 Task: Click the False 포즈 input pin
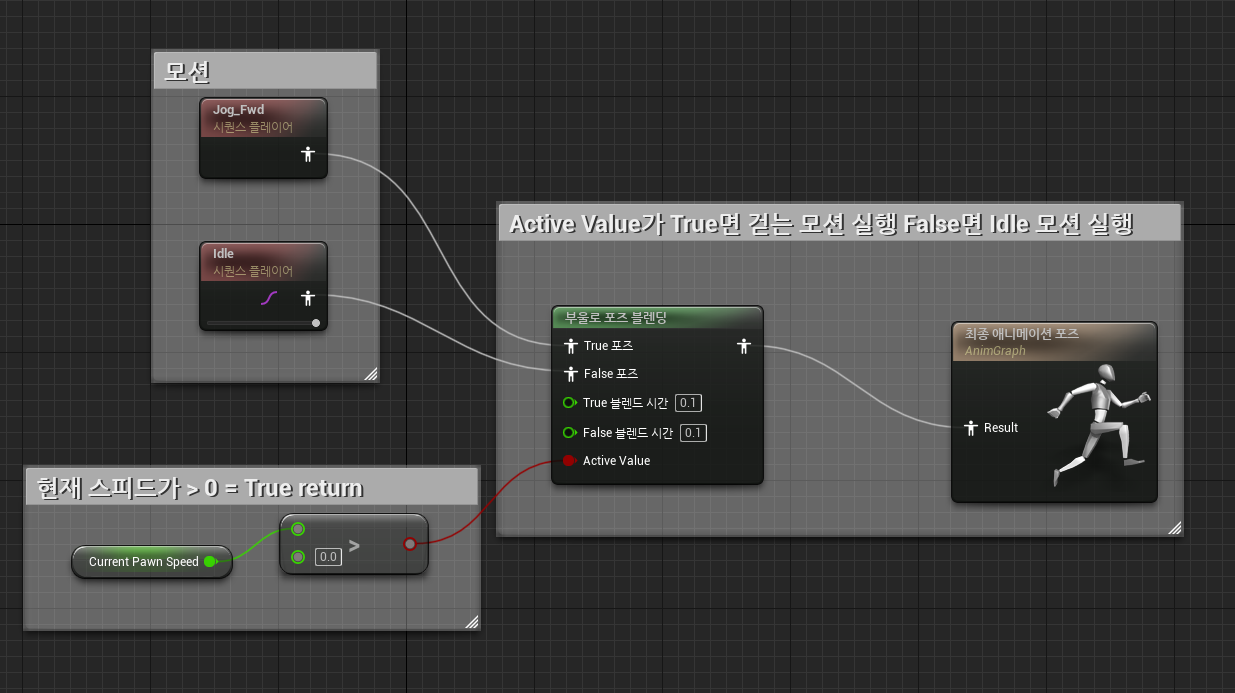pos(571,374)
